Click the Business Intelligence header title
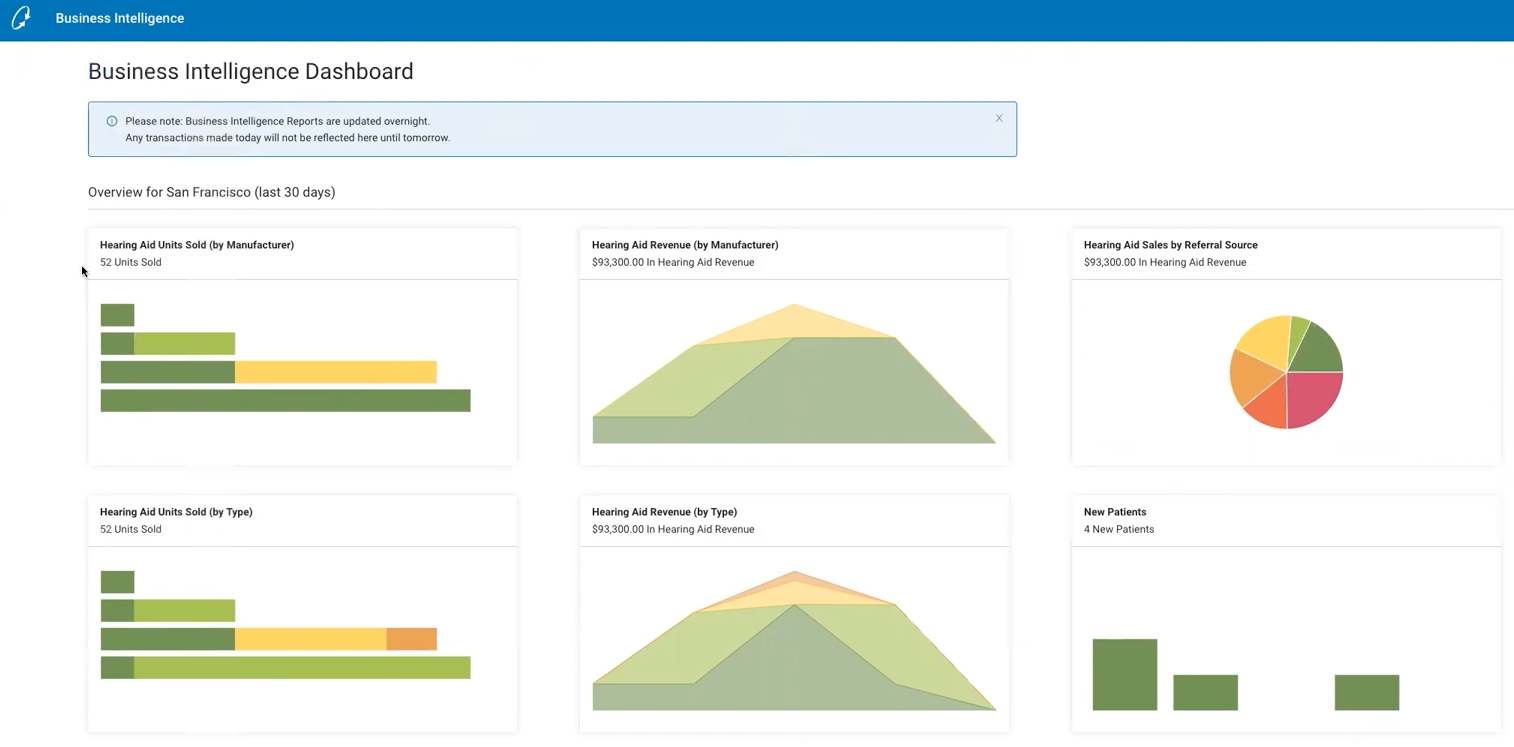Image resolution: width=1514 pixels, height=747 pixels. point(120,18)
